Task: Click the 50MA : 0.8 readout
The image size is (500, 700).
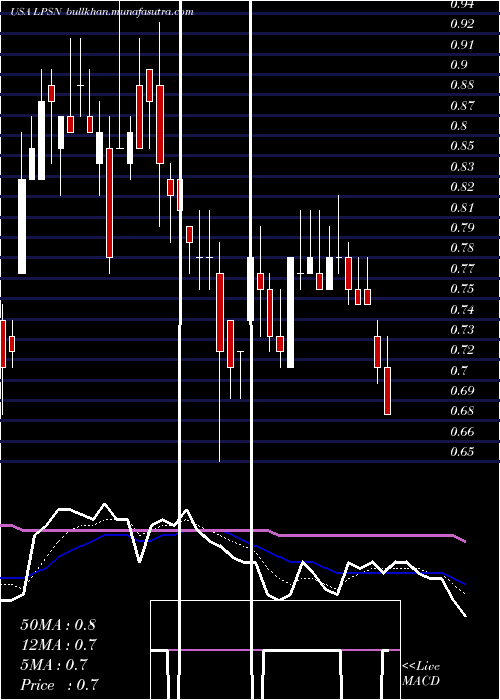Action: pyautogui.click(x=58, y=625)
